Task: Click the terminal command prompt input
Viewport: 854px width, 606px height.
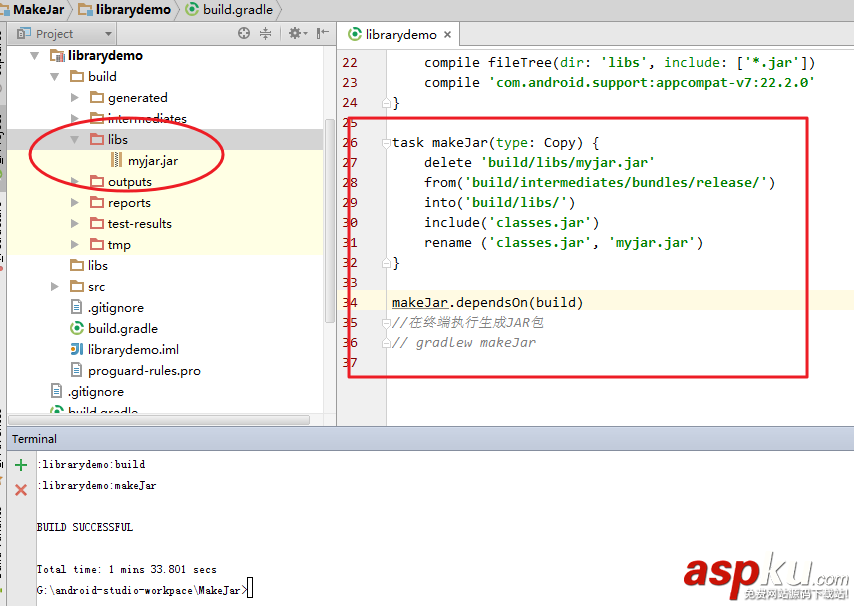Action: coord(250,588)
